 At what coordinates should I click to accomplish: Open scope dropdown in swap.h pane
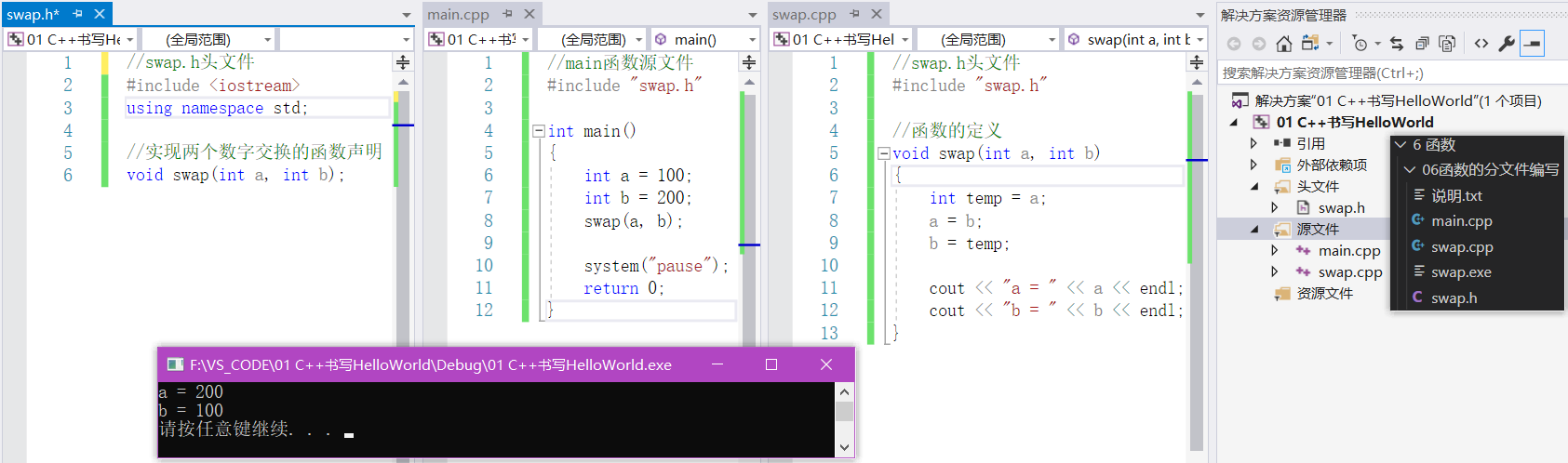(268, 39)
